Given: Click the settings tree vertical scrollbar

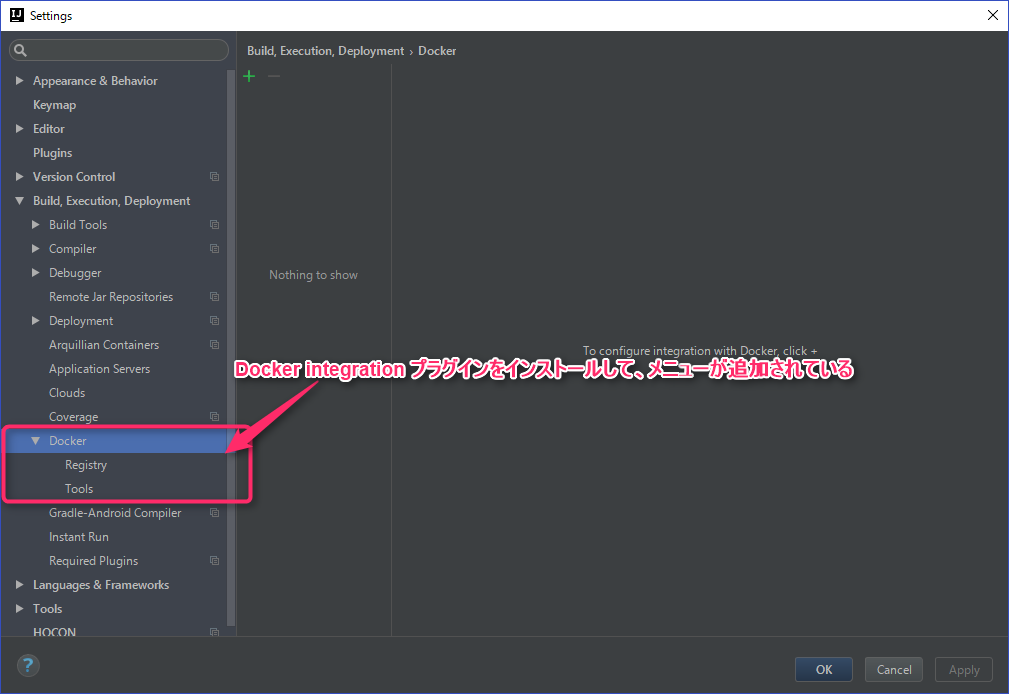Looking at the screenshot, I should pyautogui.click(x=231, y=348).
